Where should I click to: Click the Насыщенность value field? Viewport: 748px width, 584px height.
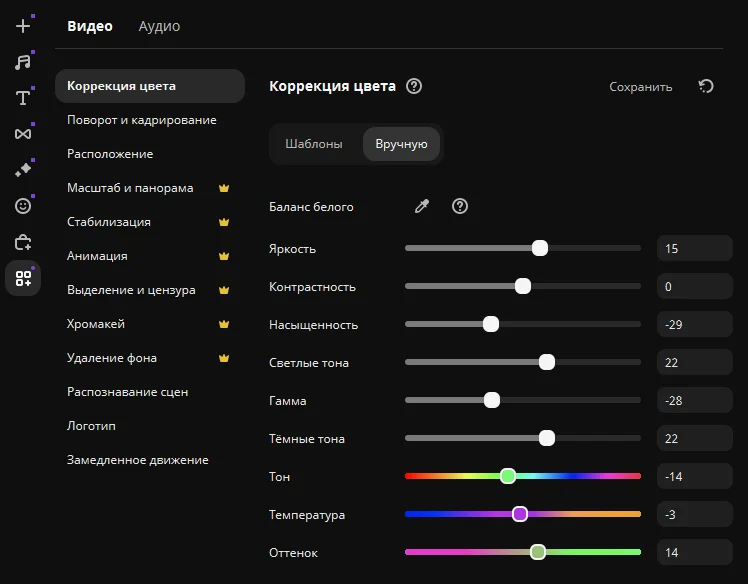click(x=694, y=324)
